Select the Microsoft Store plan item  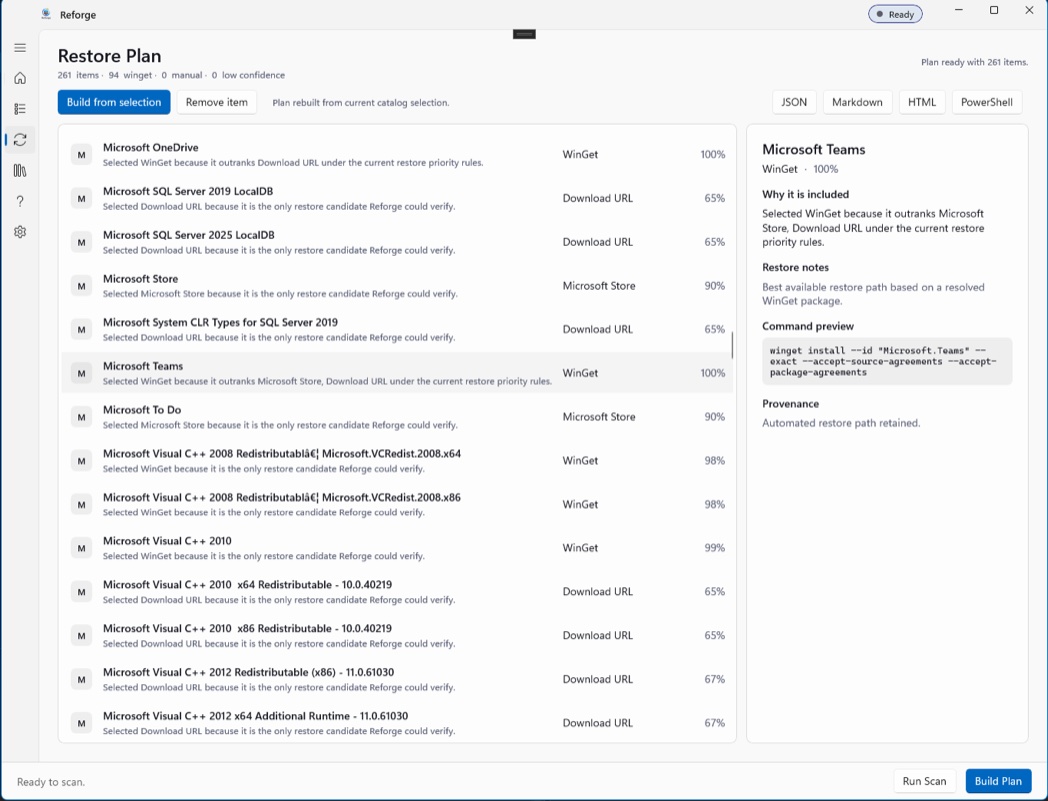tap(397, 285)
